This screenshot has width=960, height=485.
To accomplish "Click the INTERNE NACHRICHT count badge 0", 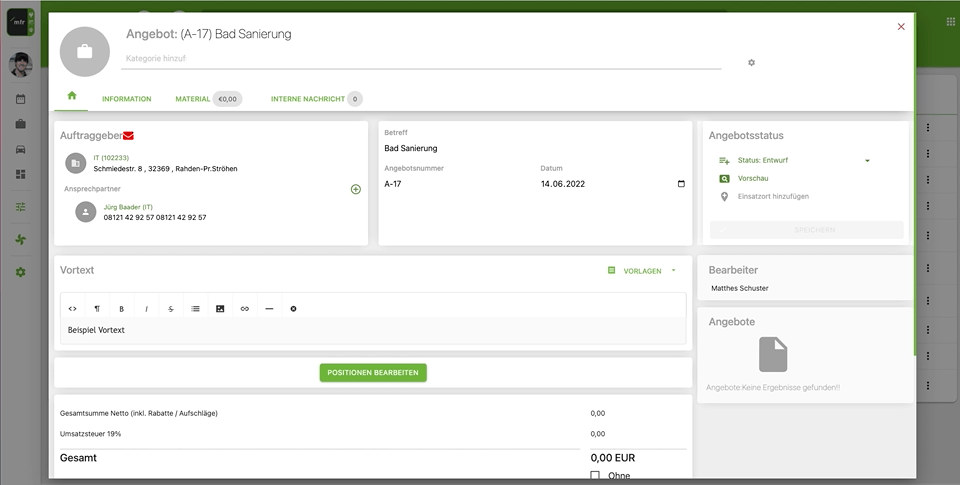I will (x=354, y=99).
